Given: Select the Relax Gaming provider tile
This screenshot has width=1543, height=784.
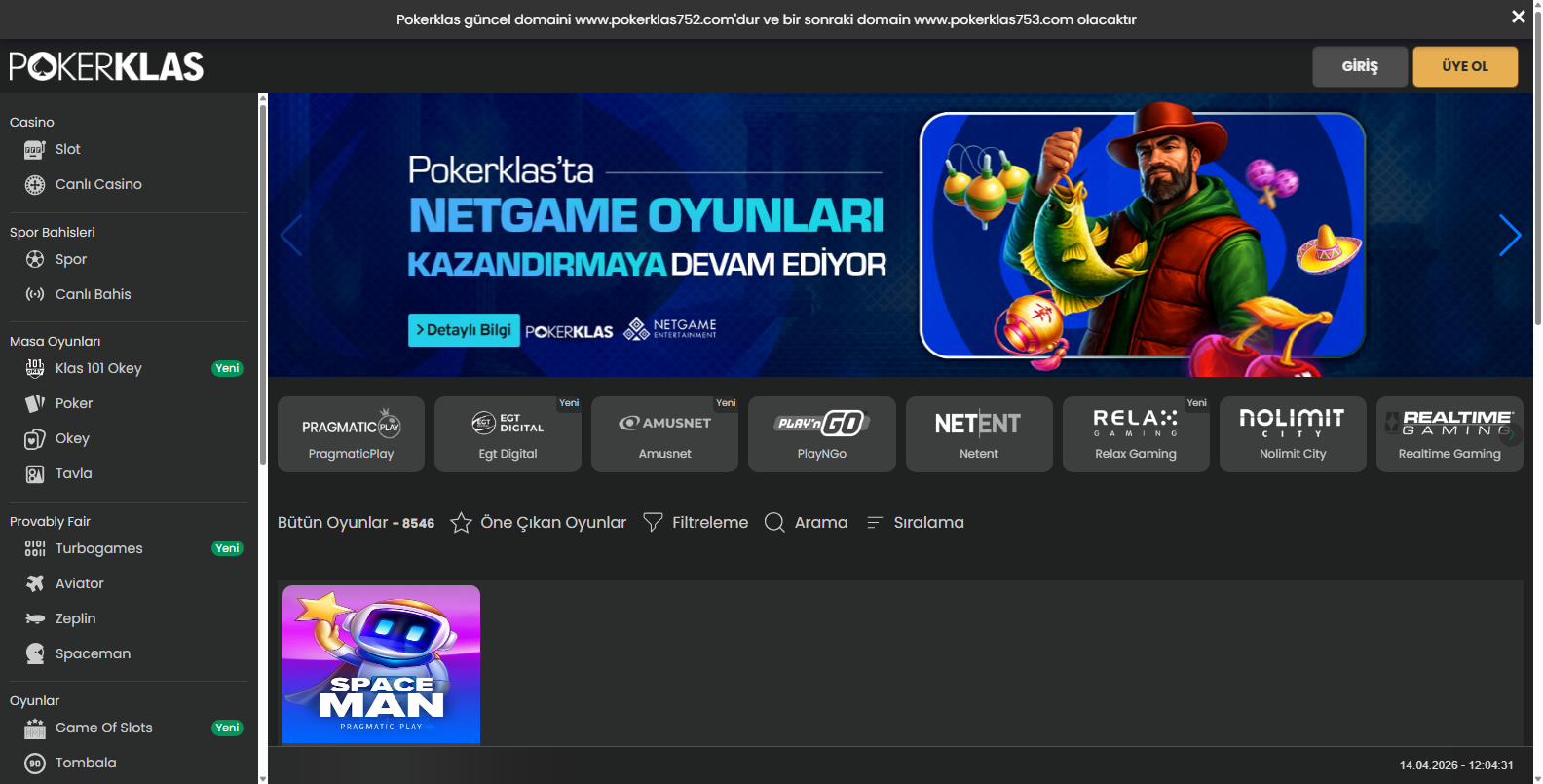Looking at the screenshot, I should (1136, 434).
